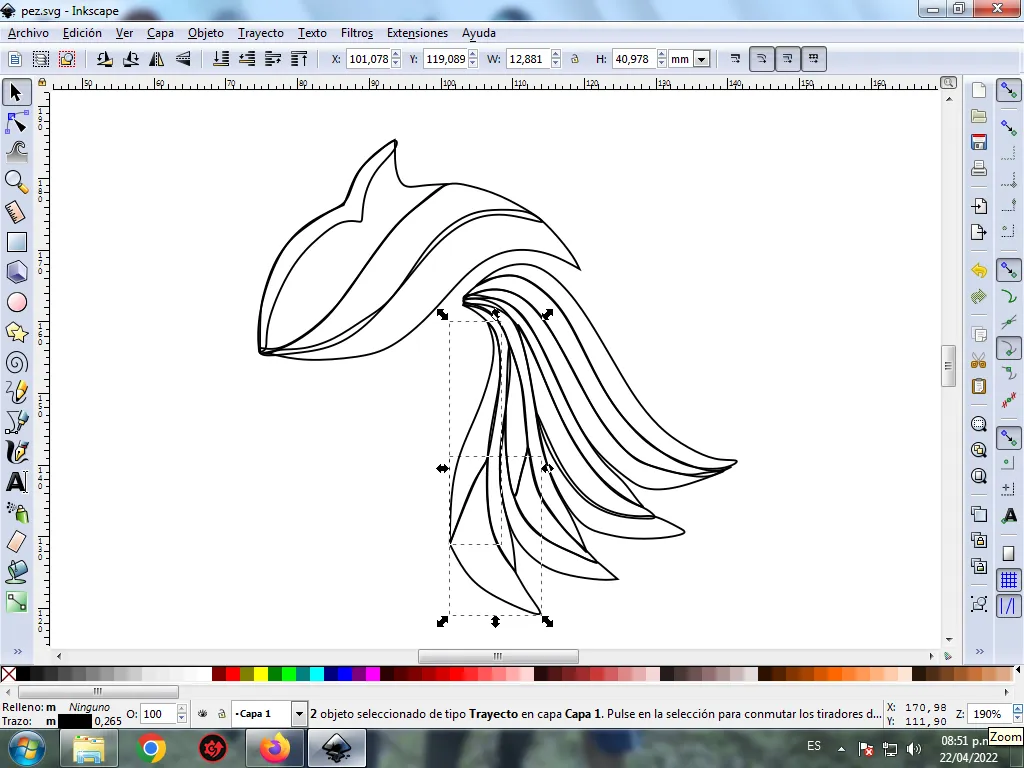Increase the width W spinner

[556, 55]
